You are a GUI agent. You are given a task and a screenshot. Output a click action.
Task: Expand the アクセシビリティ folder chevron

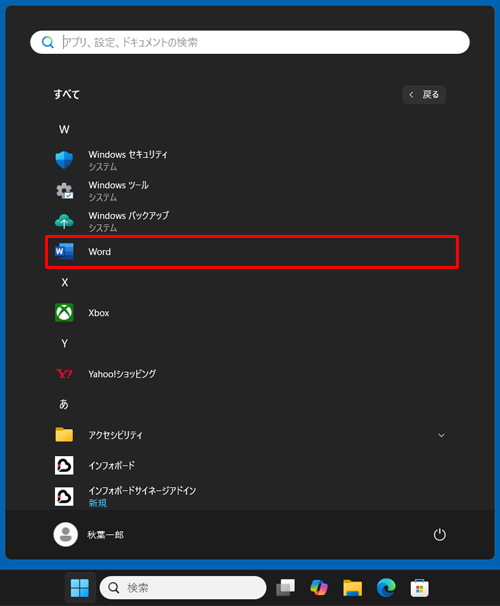(x=441, y=435)
